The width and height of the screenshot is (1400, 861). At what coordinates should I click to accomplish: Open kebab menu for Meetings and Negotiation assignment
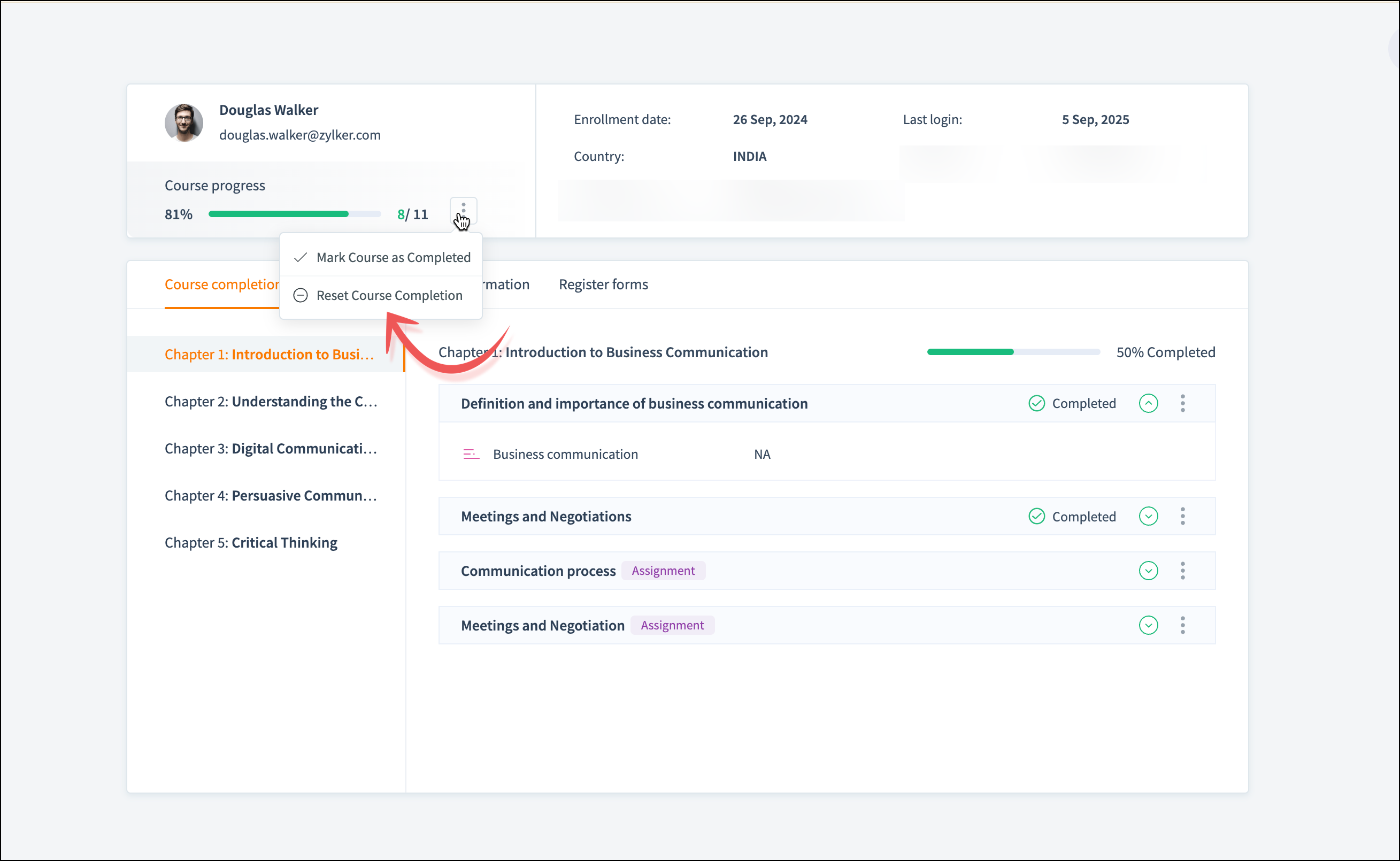coord(1182,625)
